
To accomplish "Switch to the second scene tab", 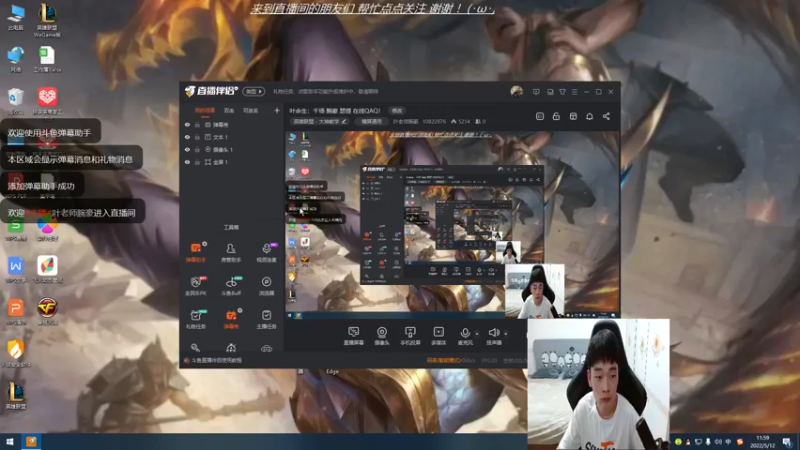I will click(229, 110).
